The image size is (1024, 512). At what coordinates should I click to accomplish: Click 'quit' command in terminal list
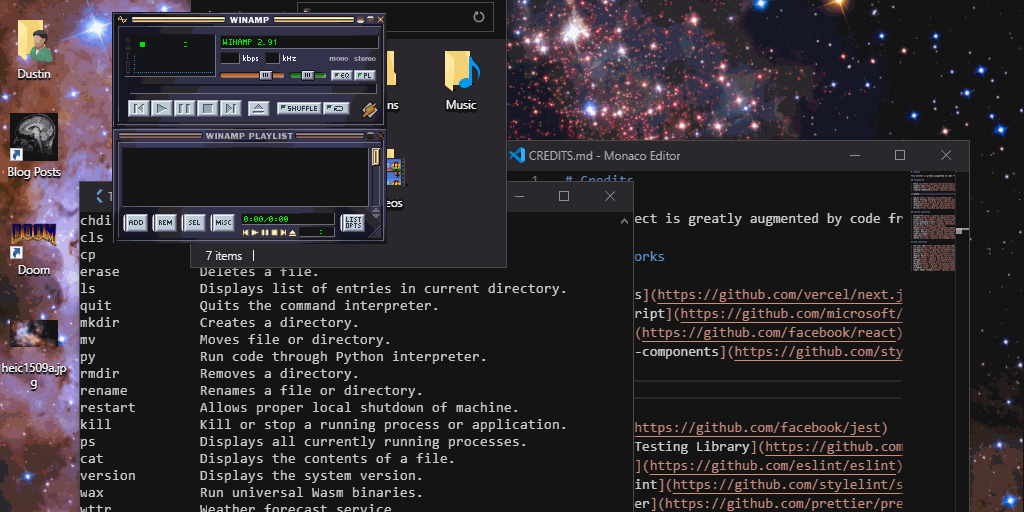pos(96,306)
